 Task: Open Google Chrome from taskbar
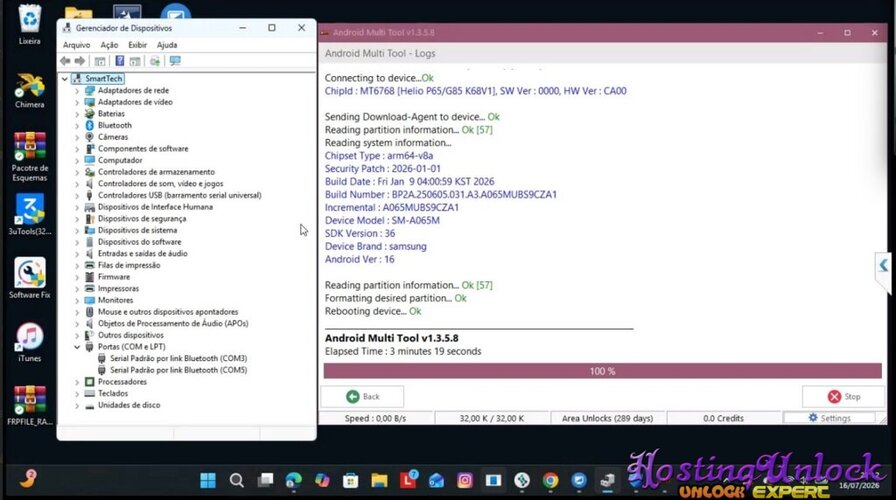(x=550, y=480)
